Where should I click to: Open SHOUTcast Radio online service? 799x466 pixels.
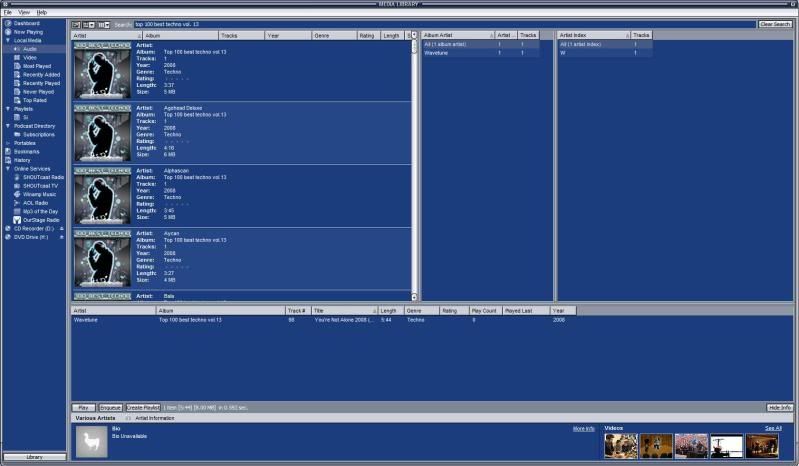click(43, 177)
